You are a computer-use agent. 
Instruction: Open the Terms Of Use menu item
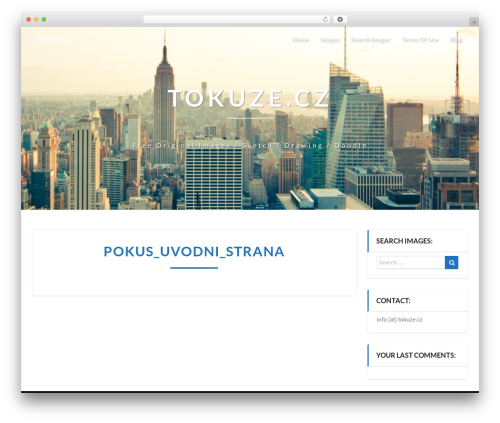(420, 40)
